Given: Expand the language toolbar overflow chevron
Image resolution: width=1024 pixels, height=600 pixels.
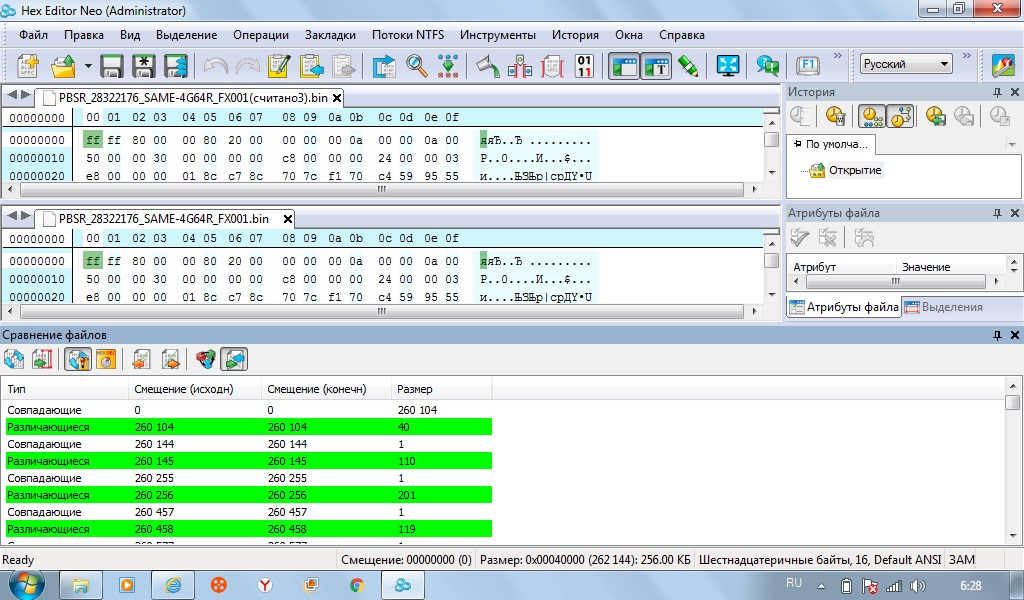Looking at the screenshot, I should tap(967, 56).
